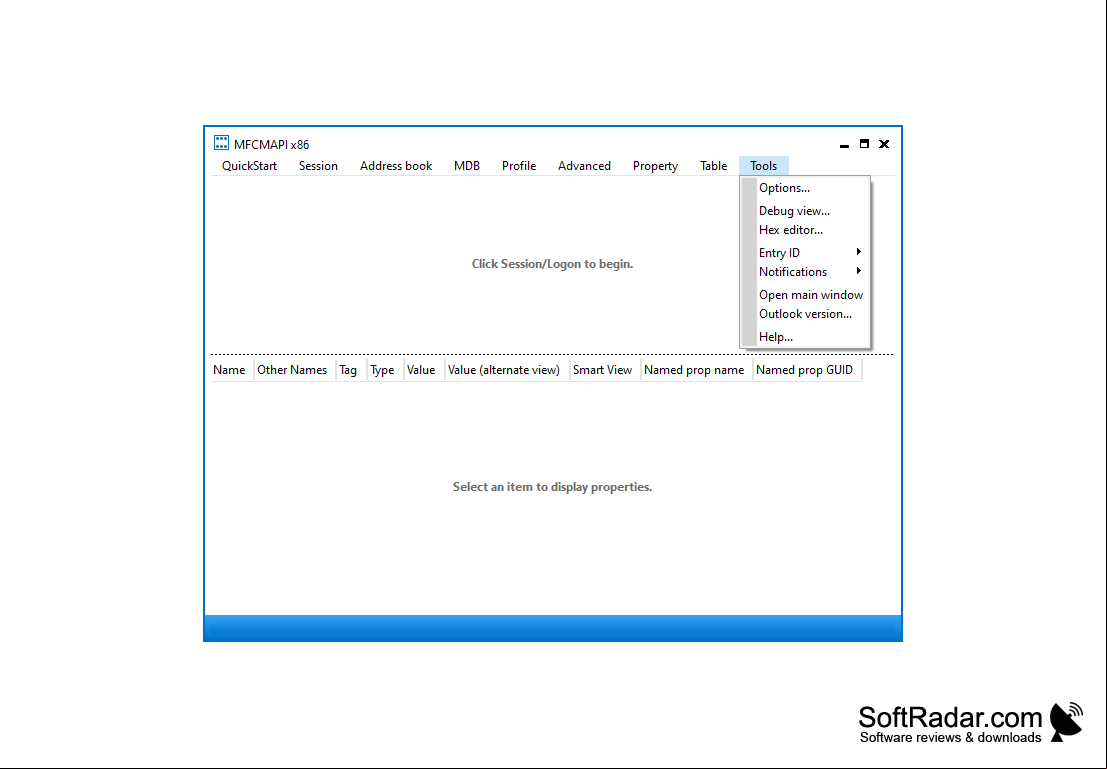Viewport: 1107px width, 769px height.
Task: Choose Options... from the Tools menu
Action: point(806,188)
